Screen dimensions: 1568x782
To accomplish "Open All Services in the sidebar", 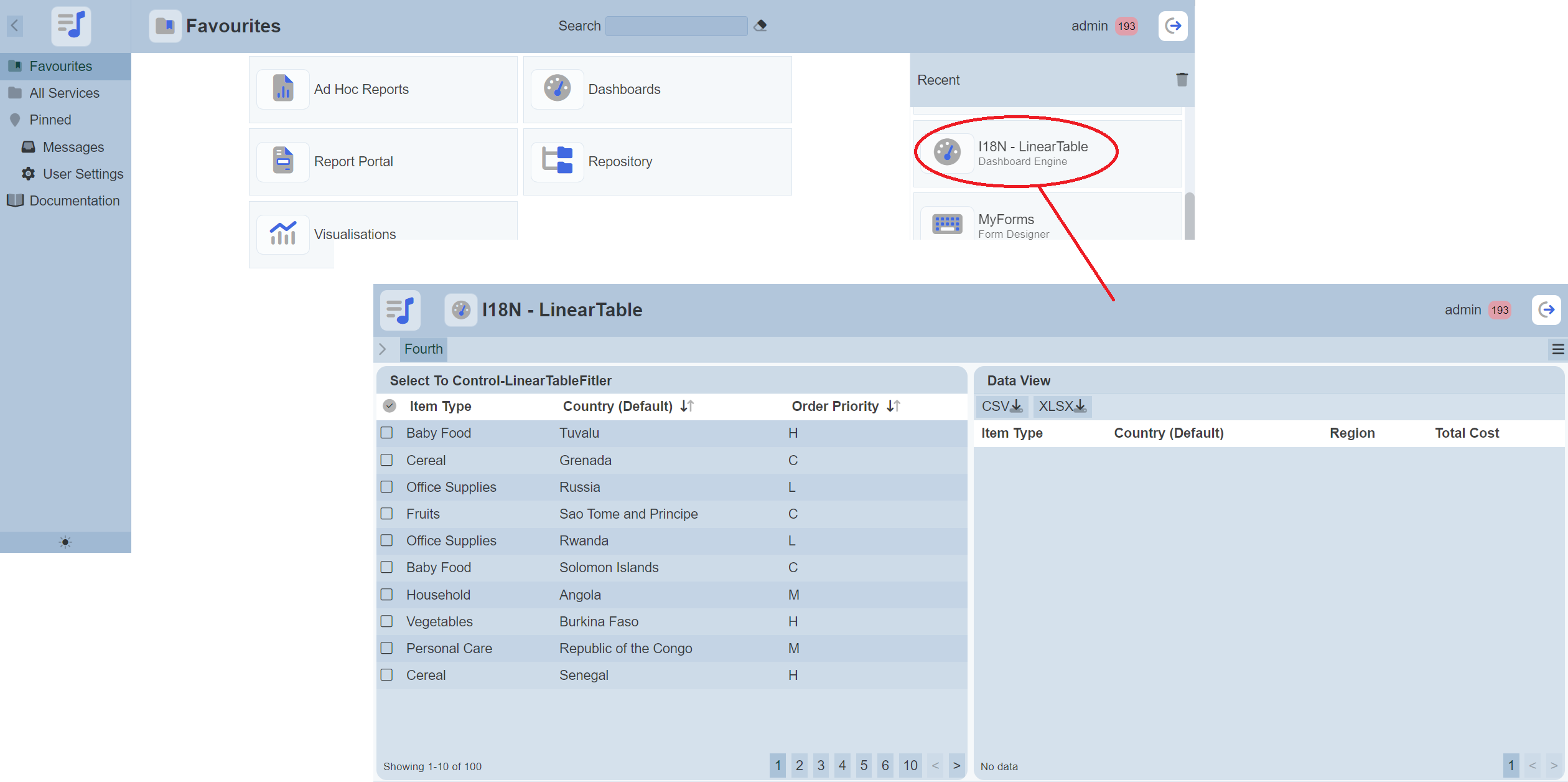I will point(64,93).
